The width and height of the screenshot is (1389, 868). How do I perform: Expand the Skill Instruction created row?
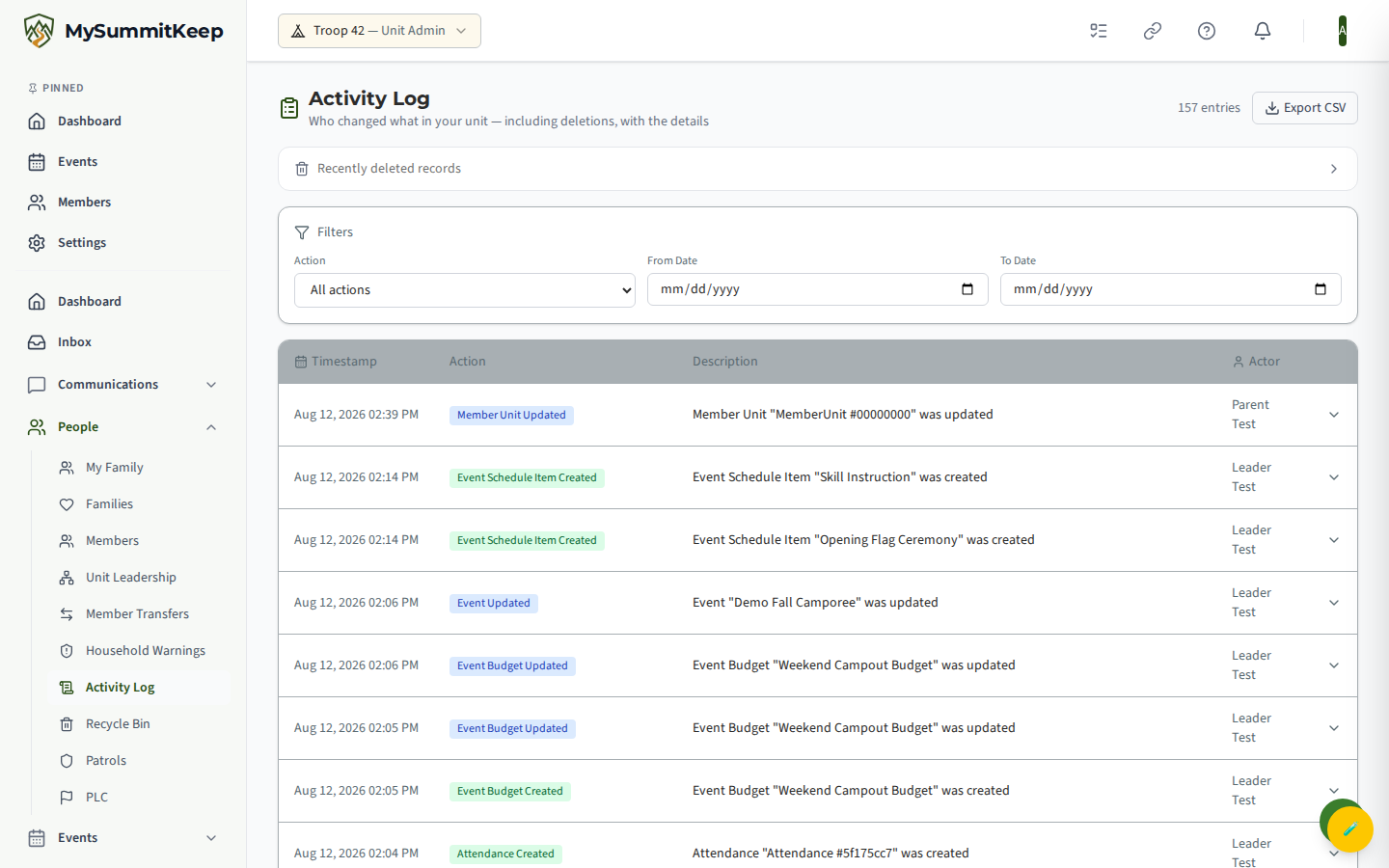[1334, 477]
